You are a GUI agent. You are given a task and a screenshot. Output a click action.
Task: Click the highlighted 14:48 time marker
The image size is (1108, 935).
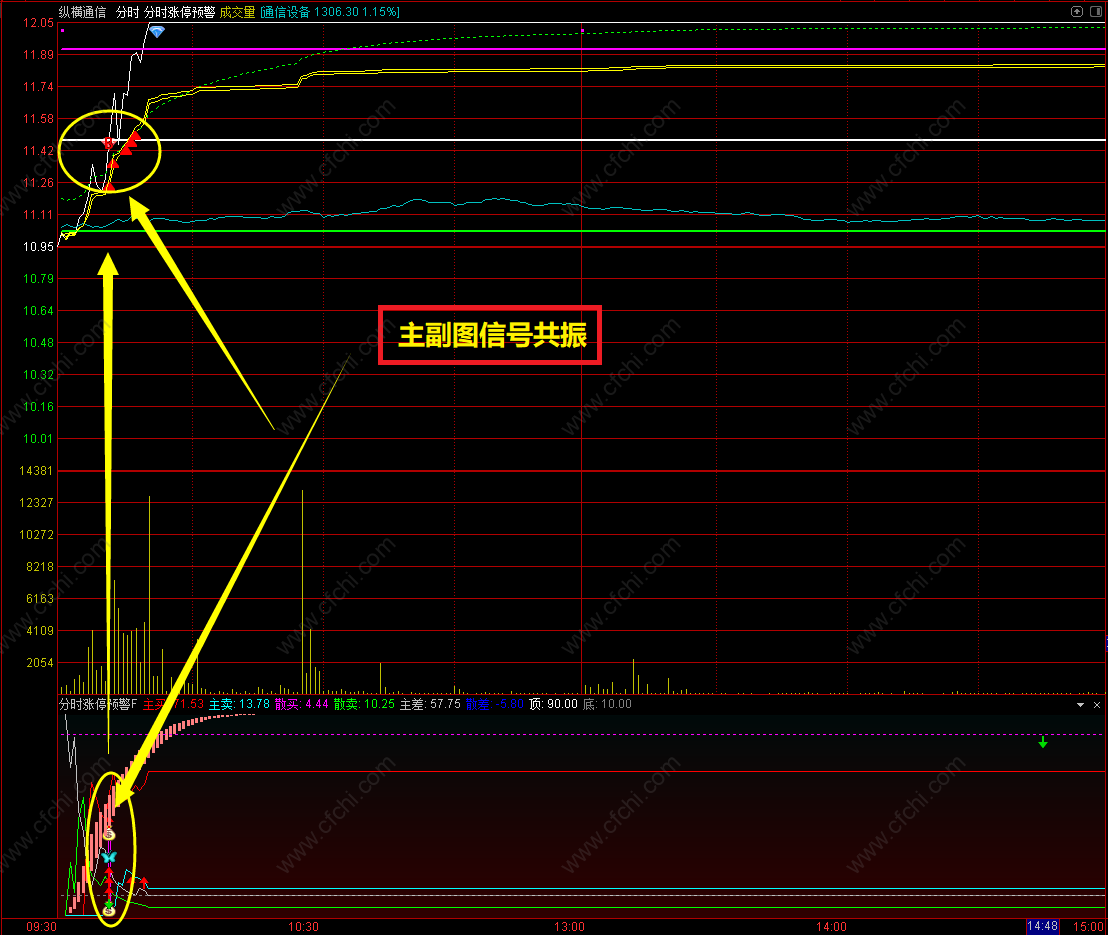1042,926
